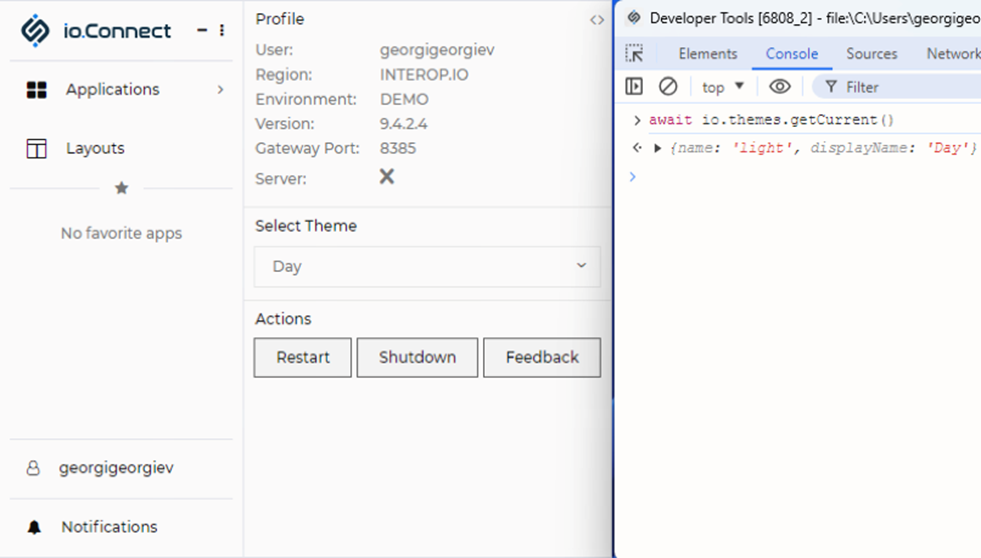This screenshot has width=981, height=558.
Task: Click the Applications grid icon
Action: [x=37, y=90]
